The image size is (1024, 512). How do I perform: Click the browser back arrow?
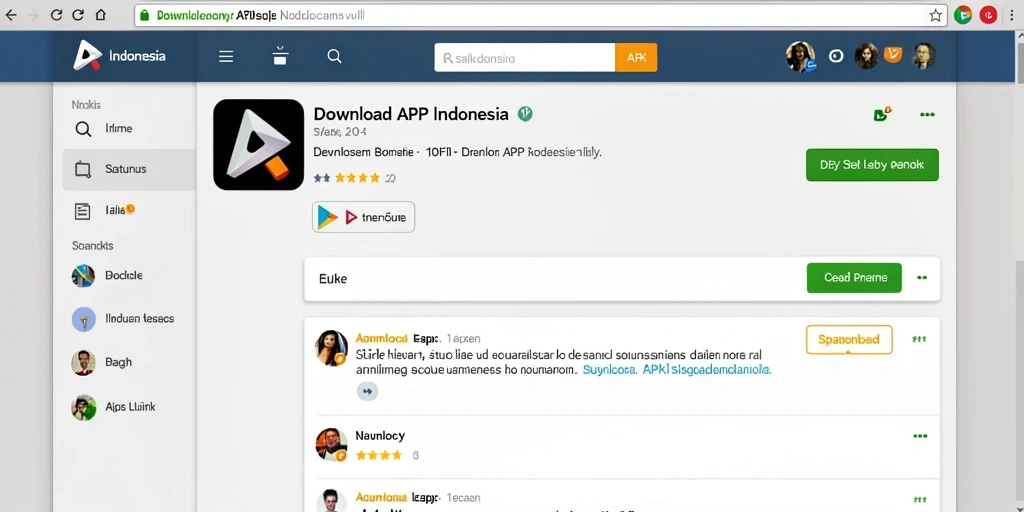point(11,15)
